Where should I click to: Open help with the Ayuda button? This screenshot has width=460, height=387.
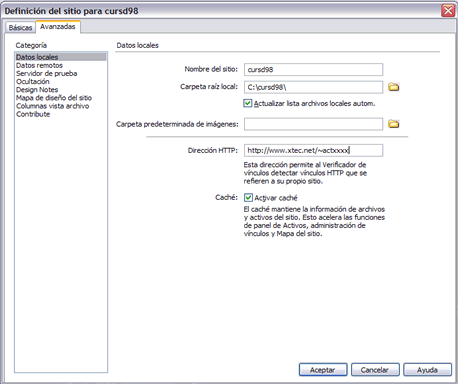pyautogui.click(x=427, y=370)
